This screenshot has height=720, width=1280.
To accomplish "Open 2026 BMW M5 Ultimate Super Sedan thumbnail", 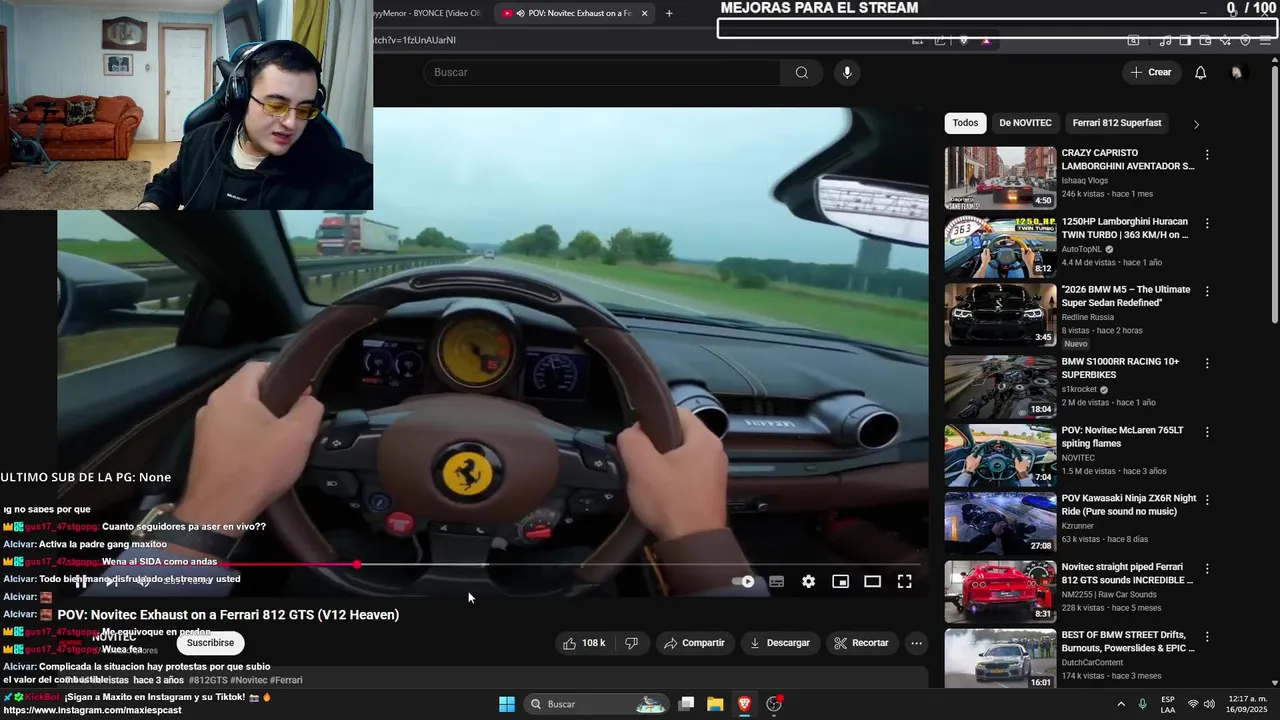I will point(1000,314).
